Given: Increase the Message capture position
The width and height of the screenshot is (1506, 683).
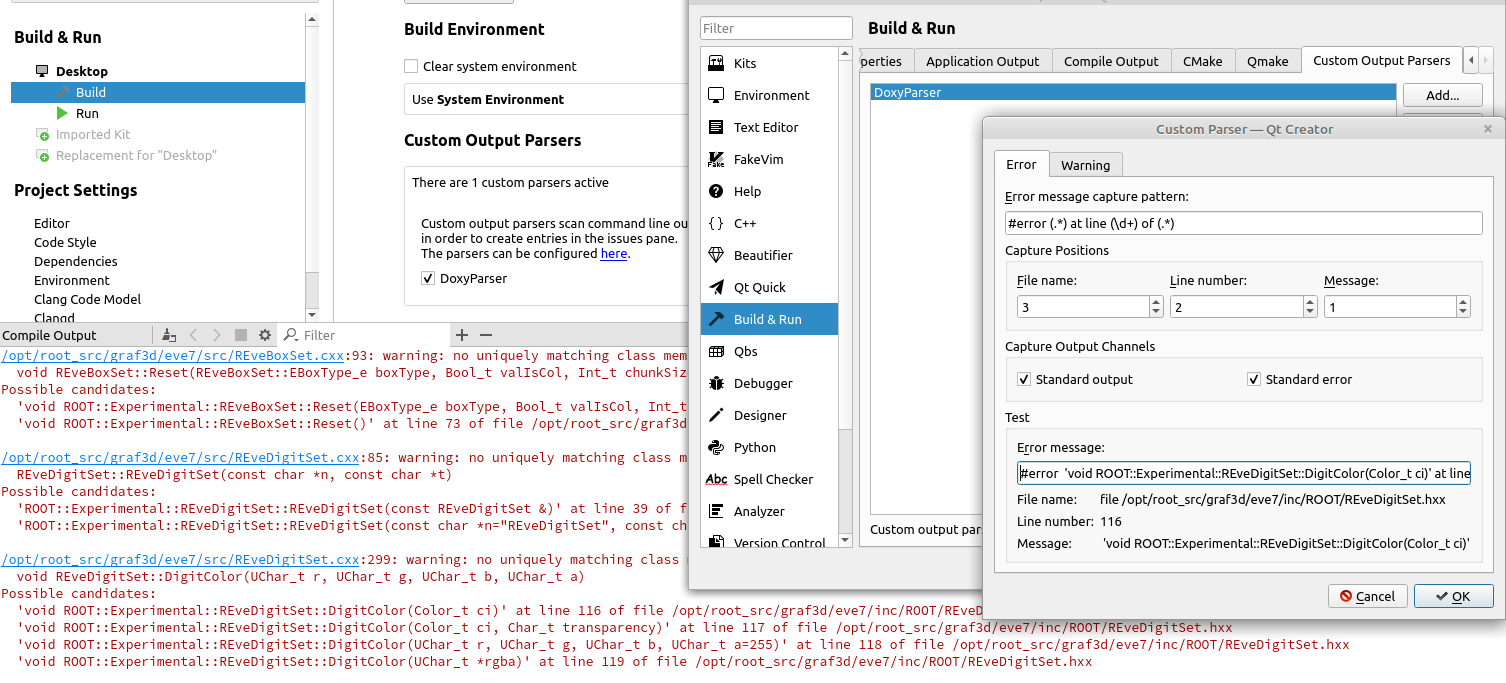Looking at the screenshot, I should point(1463,302).
